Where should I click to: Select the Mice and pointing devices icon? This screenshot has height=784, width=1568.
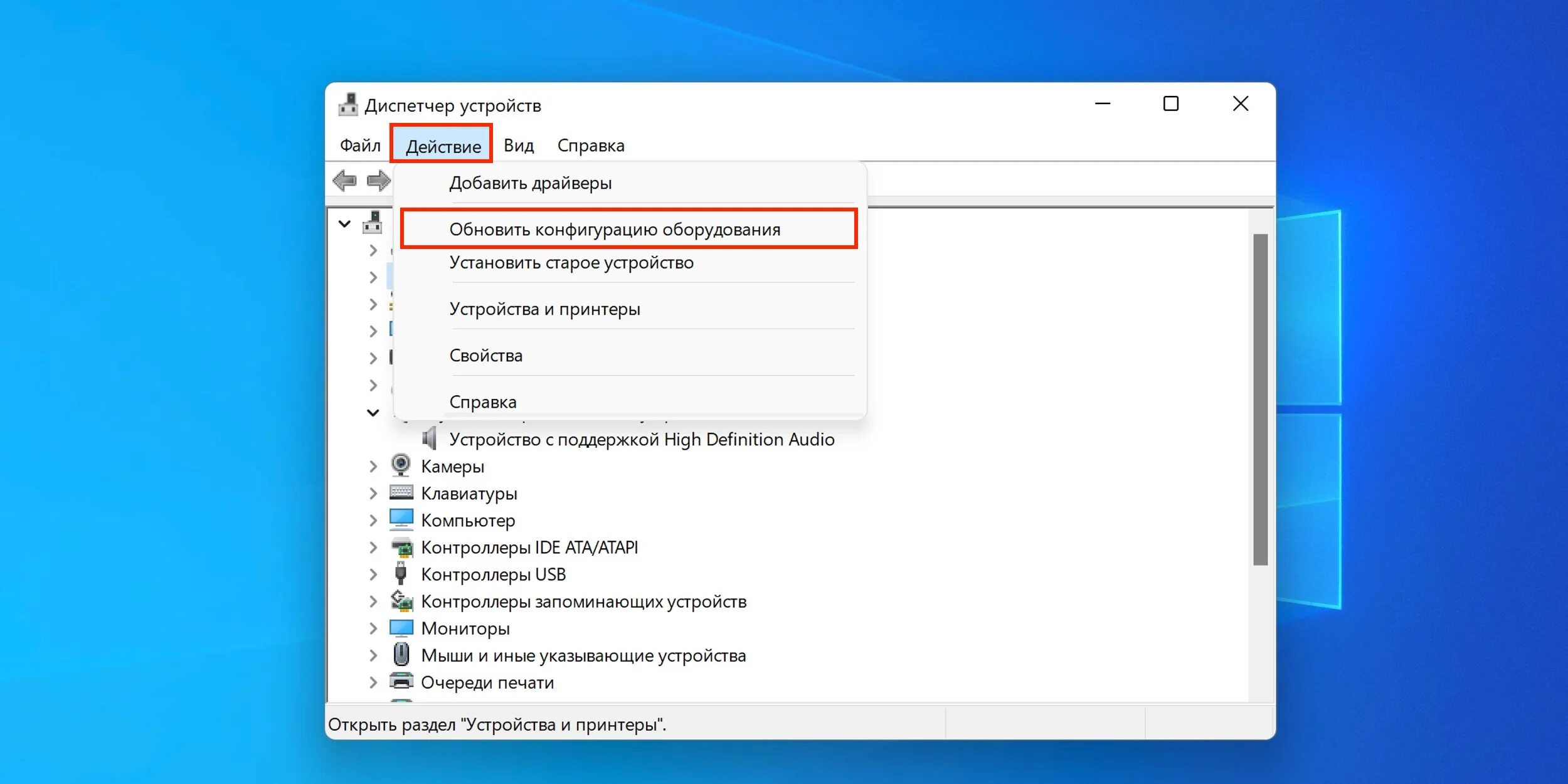tap(401, 655)
